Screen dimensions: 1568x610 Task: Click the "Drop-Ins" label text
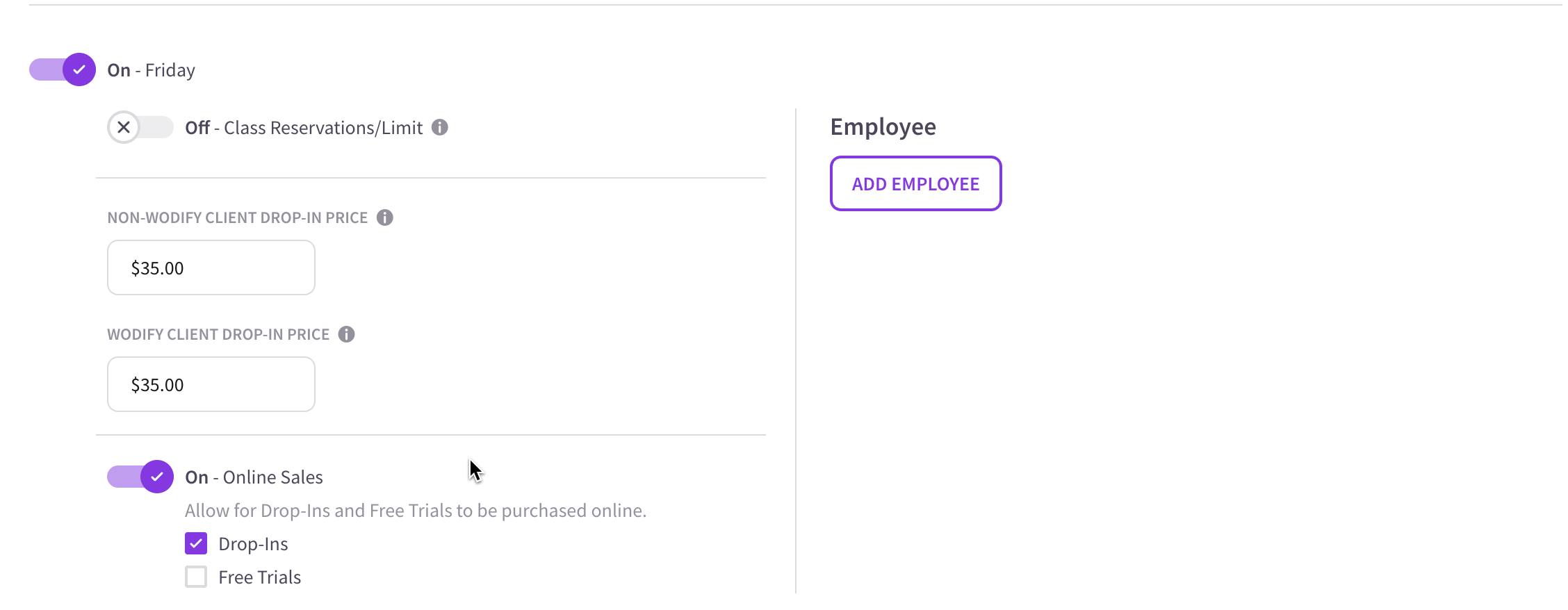(253, 544)
